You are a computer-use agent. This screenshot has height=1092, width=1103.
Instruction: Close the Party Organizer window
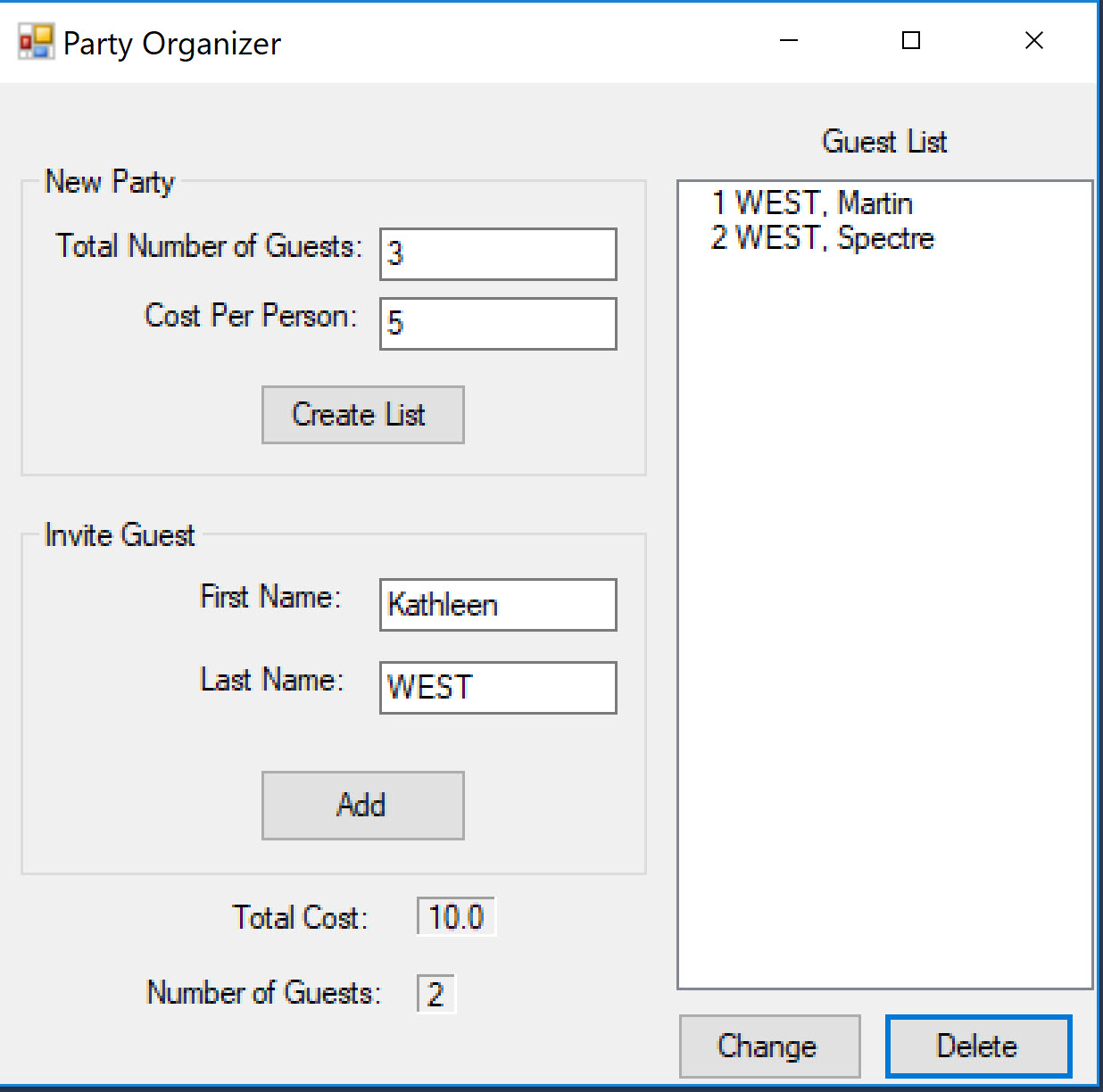click(1034, 41)
